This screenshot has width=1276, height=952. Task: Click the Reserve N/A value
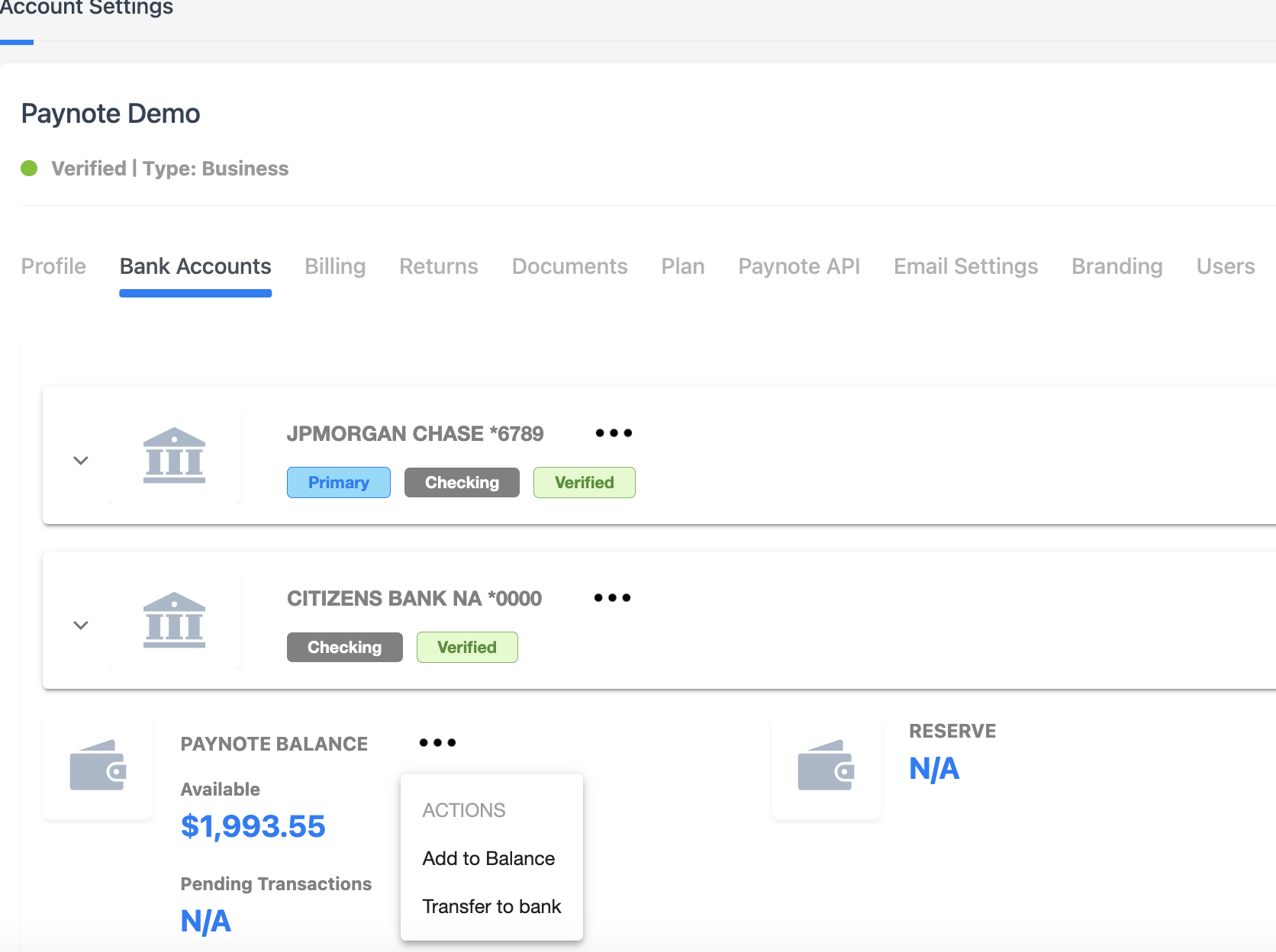coord(934,768)
